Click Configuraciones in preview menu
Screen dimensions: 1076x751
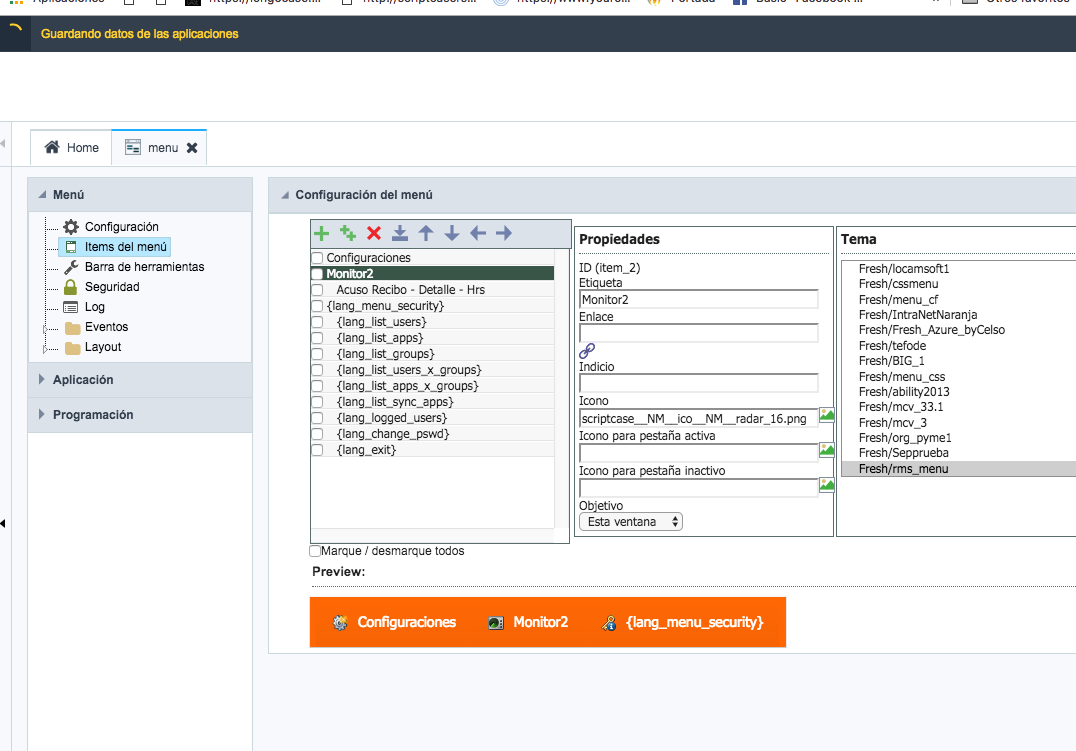[407, 623]
